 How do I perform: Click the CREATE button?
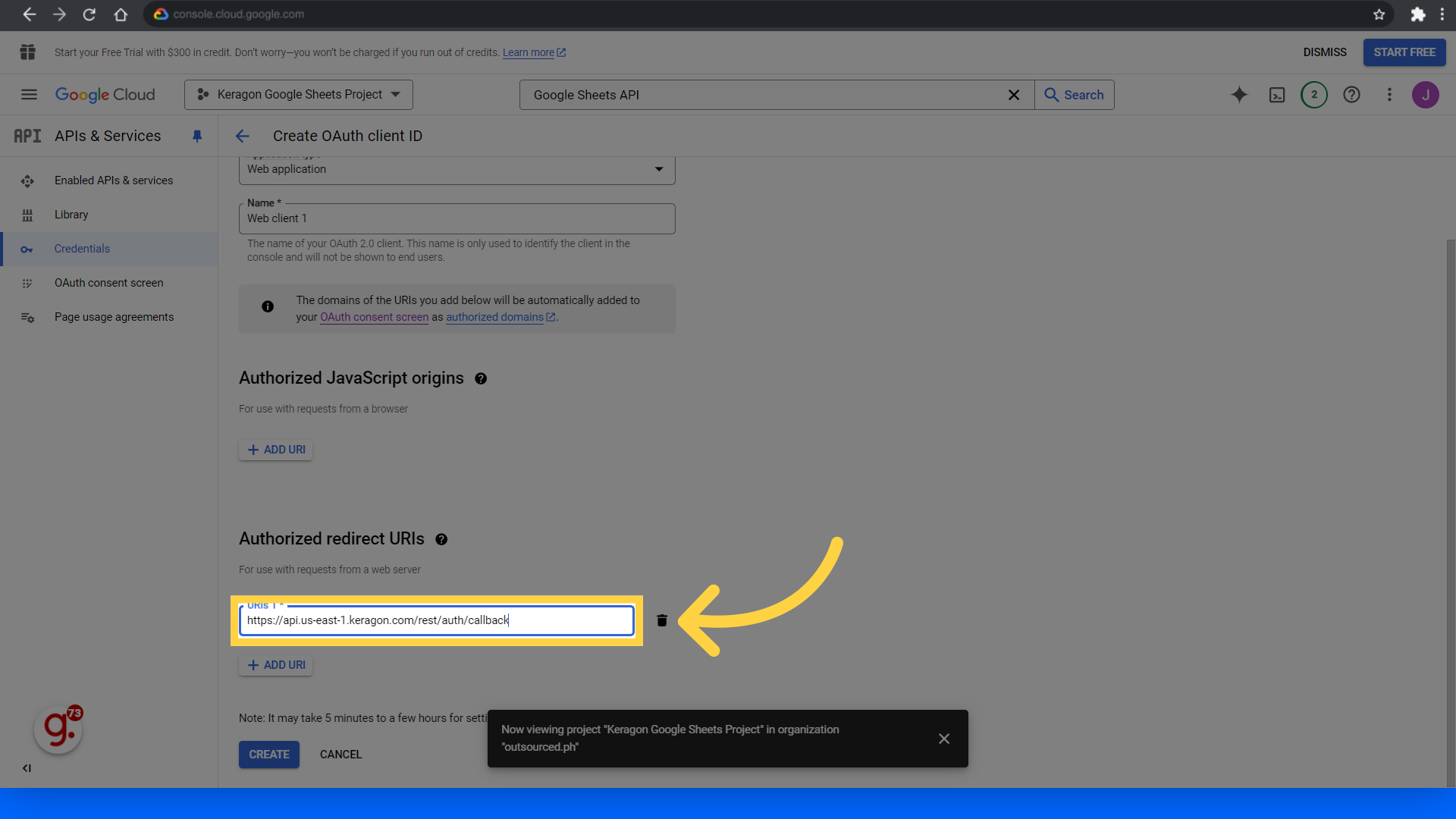(268, 755)
